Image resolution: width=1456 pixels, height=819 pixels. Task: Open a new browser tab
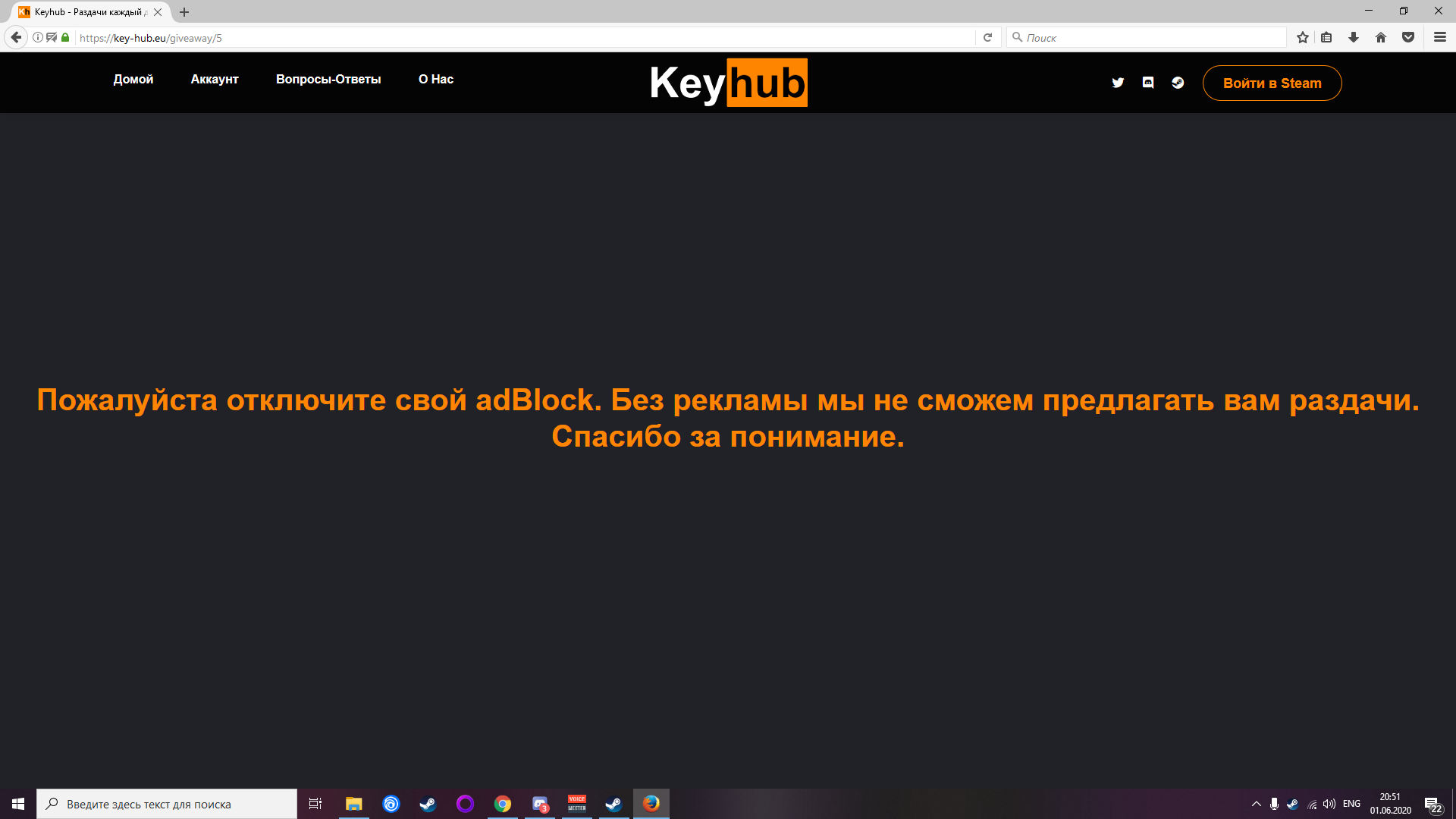tap(184, 12)
